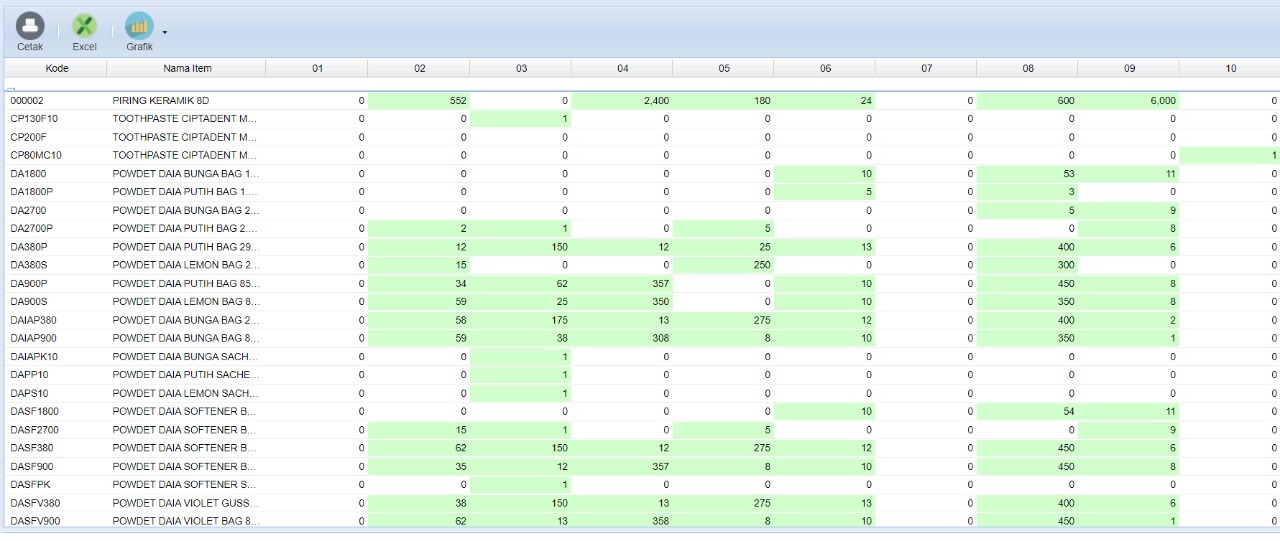Open the Grafik chart icon
This screenshot has height=541, width=1280.
(x=139, y=27)
